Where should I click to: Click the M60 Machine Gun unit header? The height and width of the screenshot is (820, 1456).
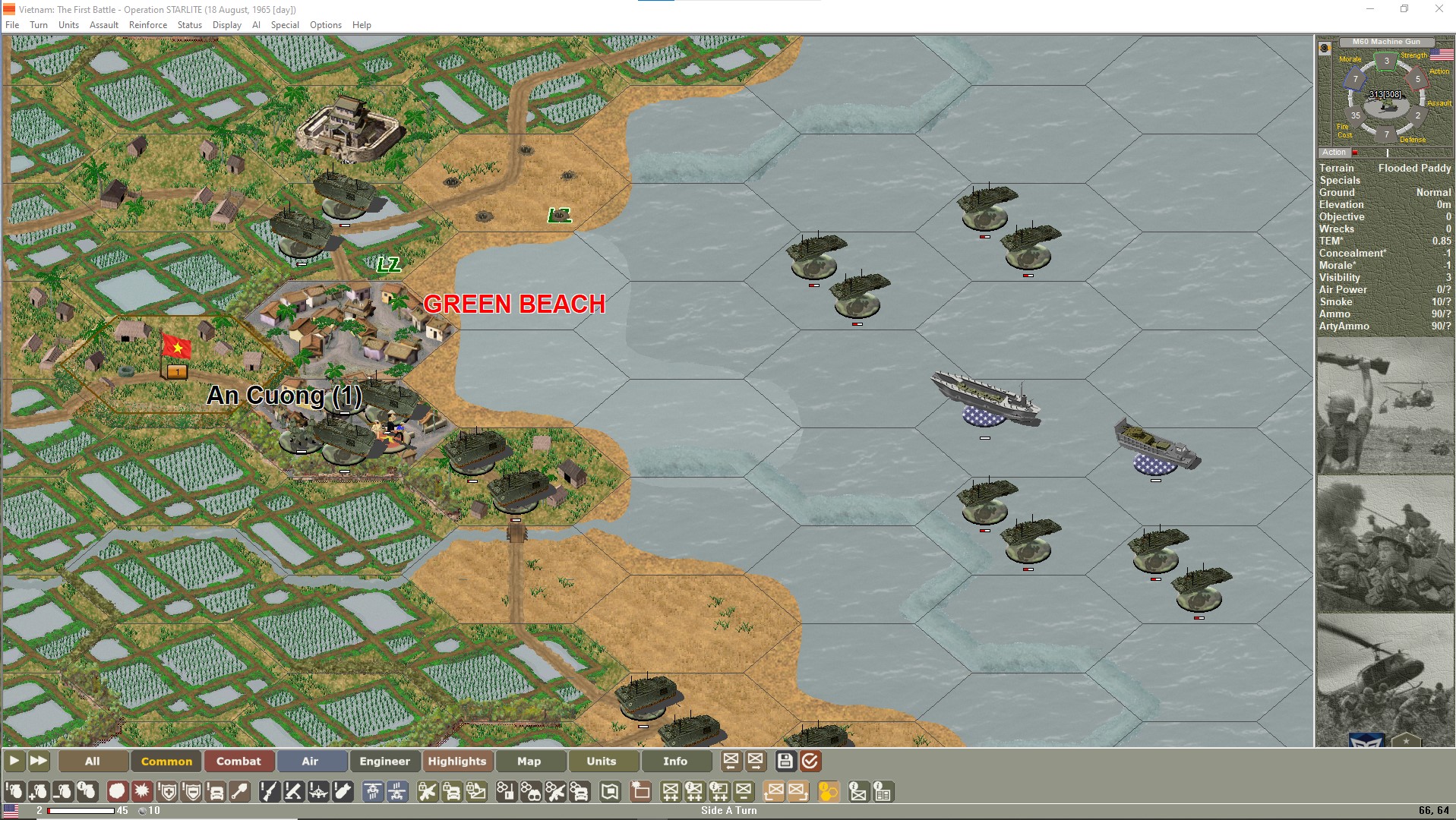tap(1386, 42)
